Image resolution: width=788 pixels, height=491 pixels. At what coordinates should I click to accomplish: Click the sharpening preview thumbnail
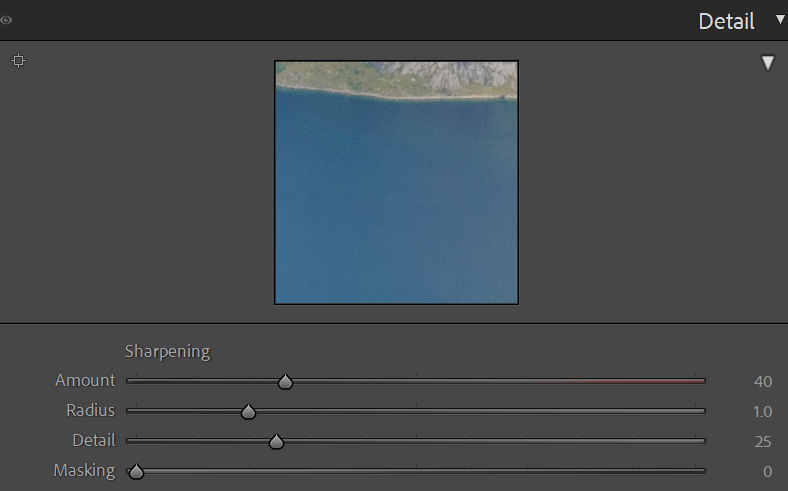pos(397,182)
